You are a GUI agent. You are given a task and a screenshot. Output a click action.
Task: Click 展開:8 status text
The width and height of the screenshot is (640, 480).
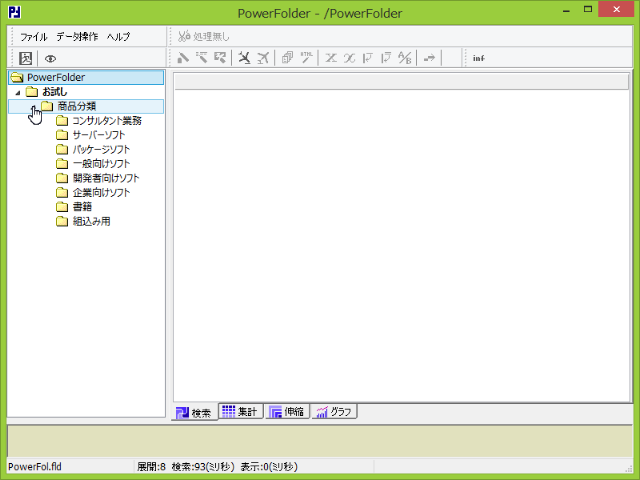(151, 467)
